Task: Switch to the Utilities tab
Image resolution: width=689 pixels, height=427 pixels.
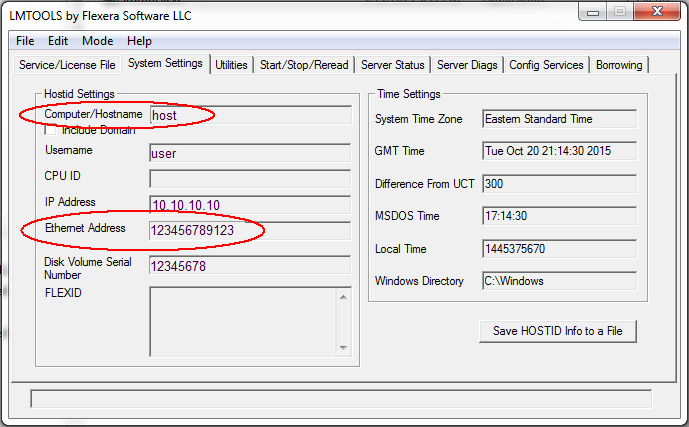Action: 231,65
